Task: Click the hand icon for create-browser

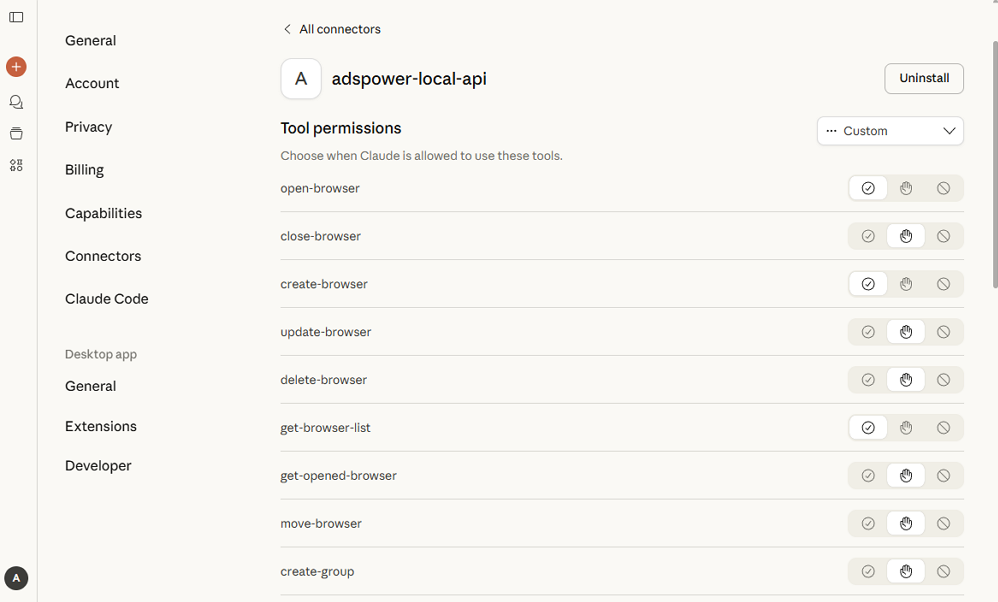Action: pos(905,284)
